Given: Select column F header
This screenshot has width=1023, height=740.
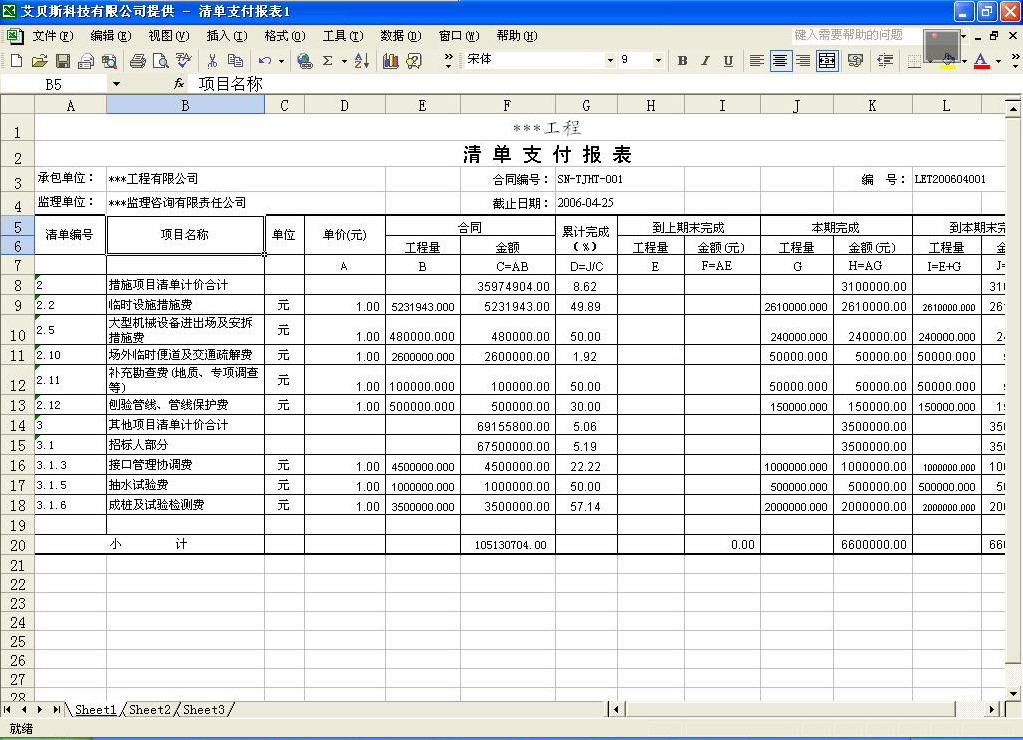Looking at the screenshot, I should pyautogui.click(x=507, y=105).
